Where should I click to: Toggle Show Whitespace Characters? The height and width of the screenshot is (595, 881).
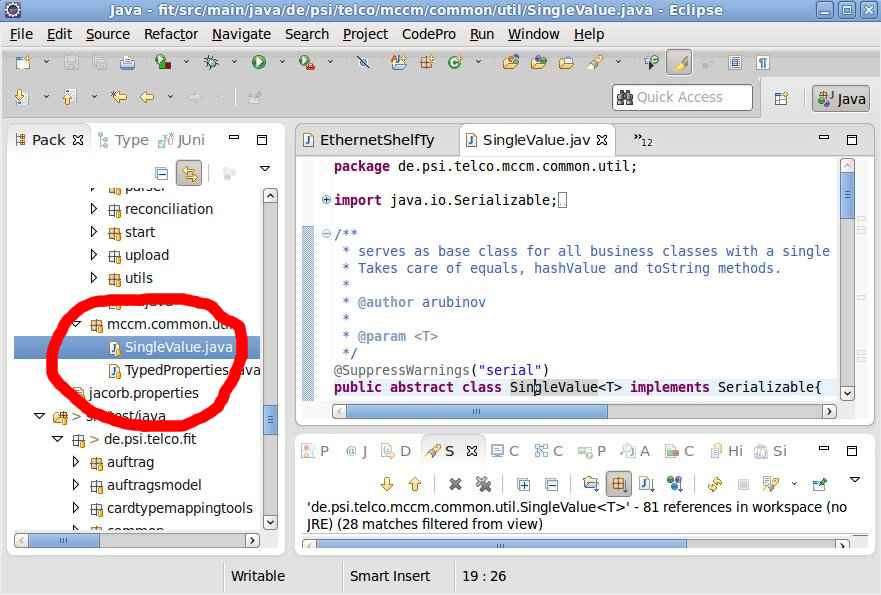[762, 62]
